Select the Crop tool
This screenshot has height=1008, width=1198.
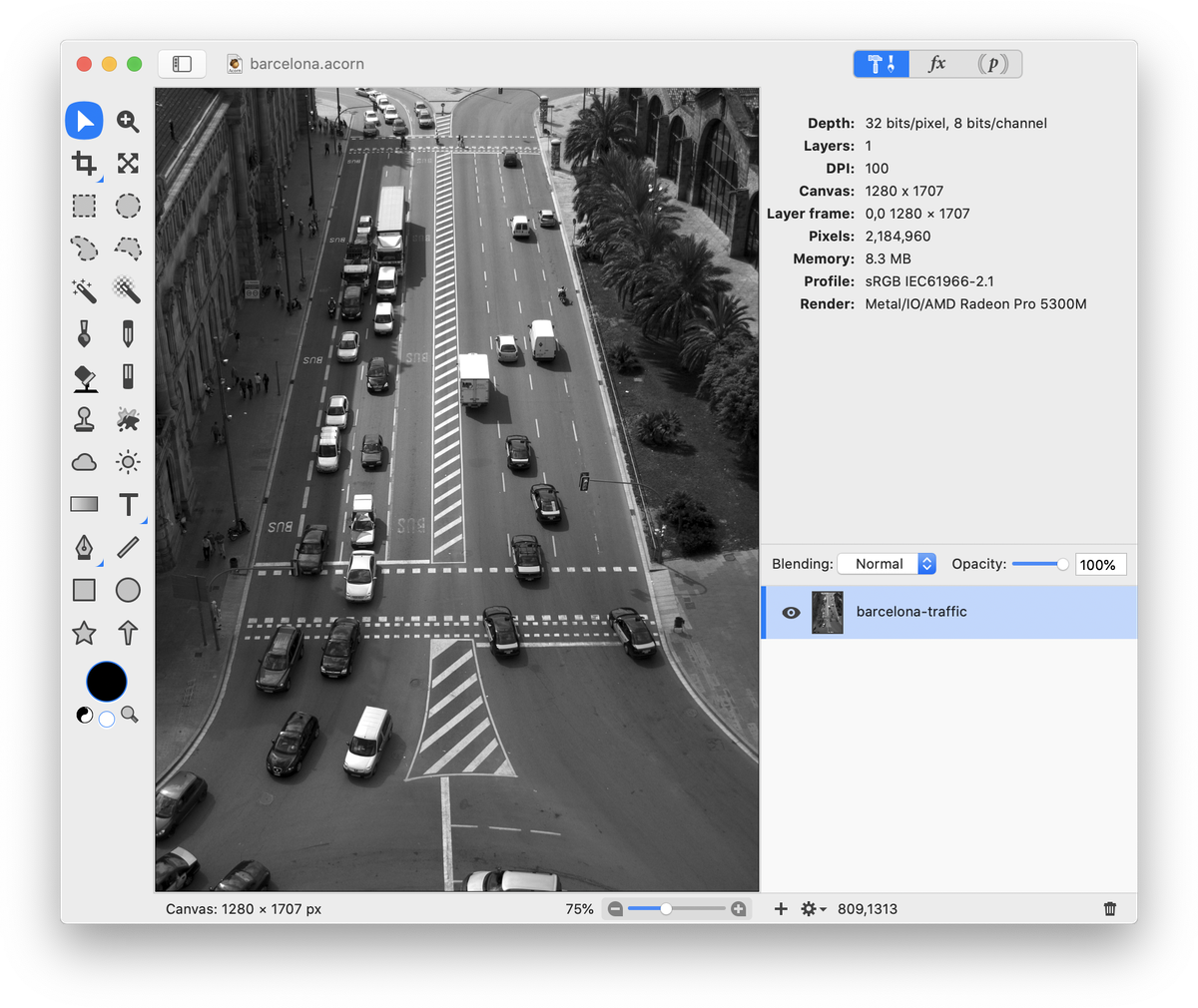[84, 163]
